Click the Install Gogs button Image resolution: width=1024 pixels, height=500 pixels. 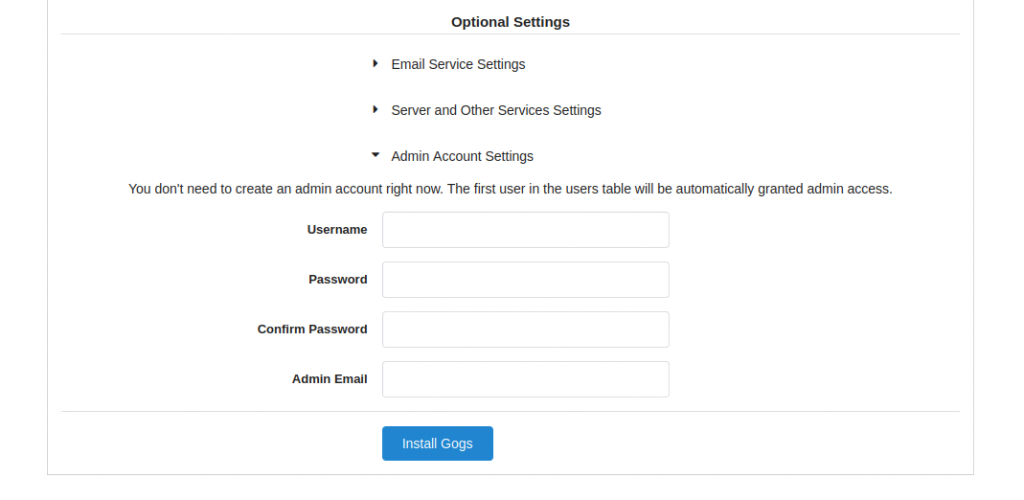[x=438, y=443]
